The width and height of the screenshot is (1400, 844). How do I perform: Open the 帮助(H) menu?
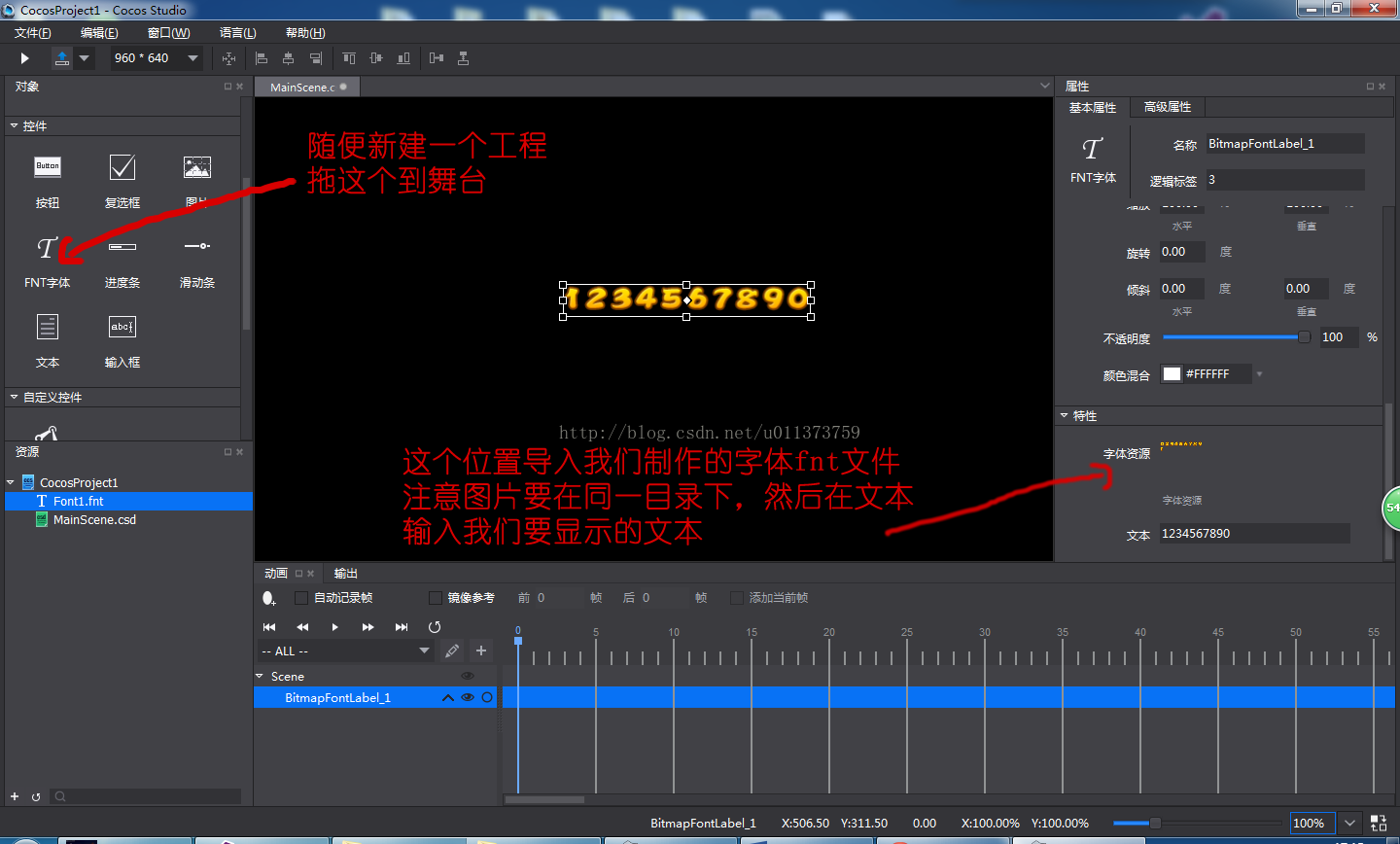click(x=305, y=33)
